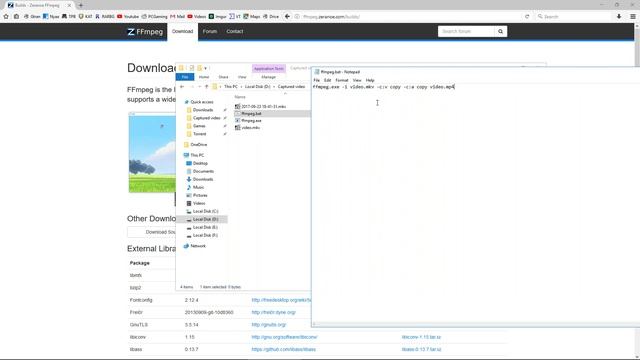Image resolution: width=640 pixels, height=360 pixels.
Task: Open the Firefox hamburger menu
Action: tap(633, 16)
